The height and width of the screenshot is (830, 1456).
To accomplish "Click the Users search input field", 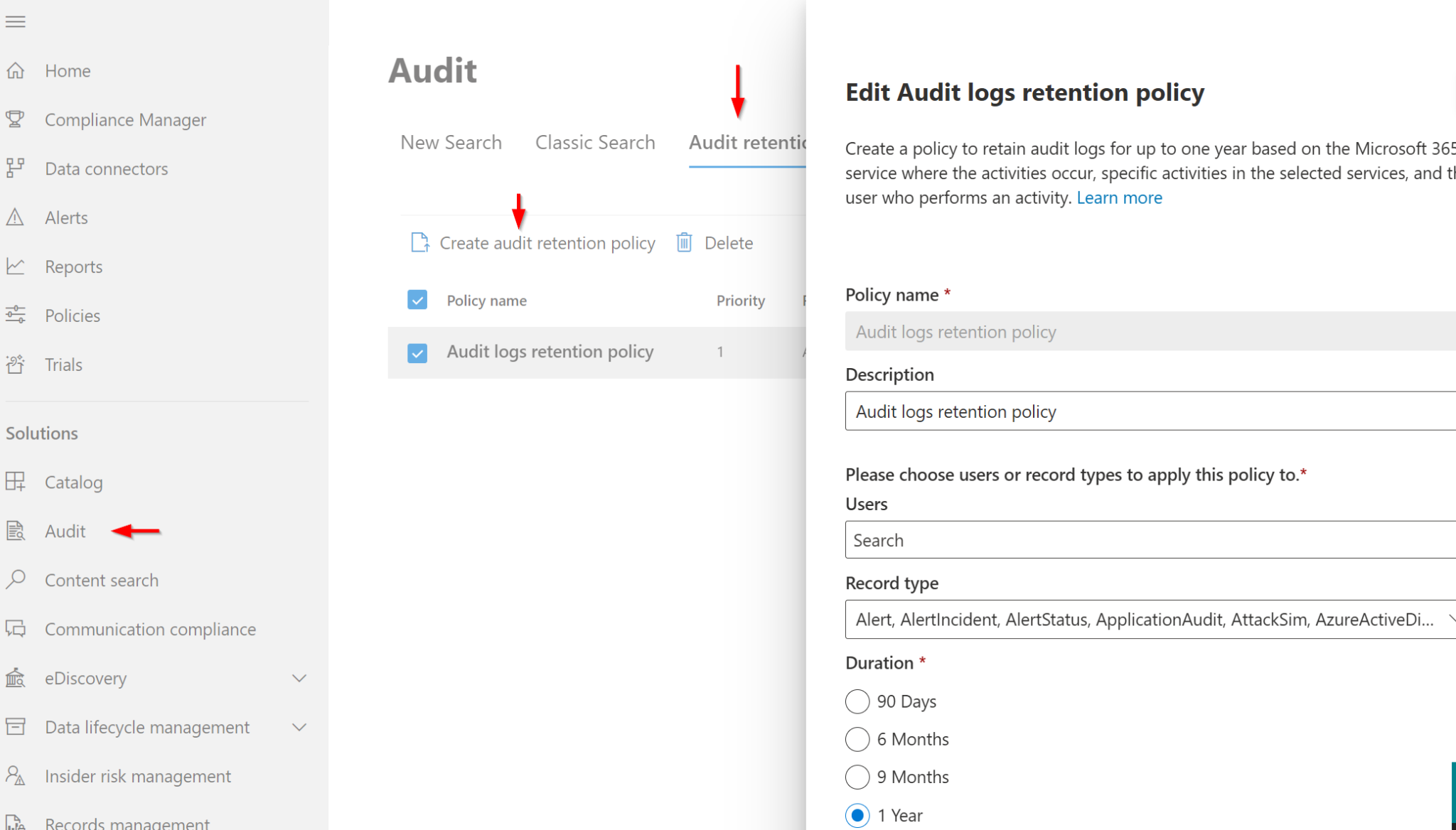I will 1150,540.
